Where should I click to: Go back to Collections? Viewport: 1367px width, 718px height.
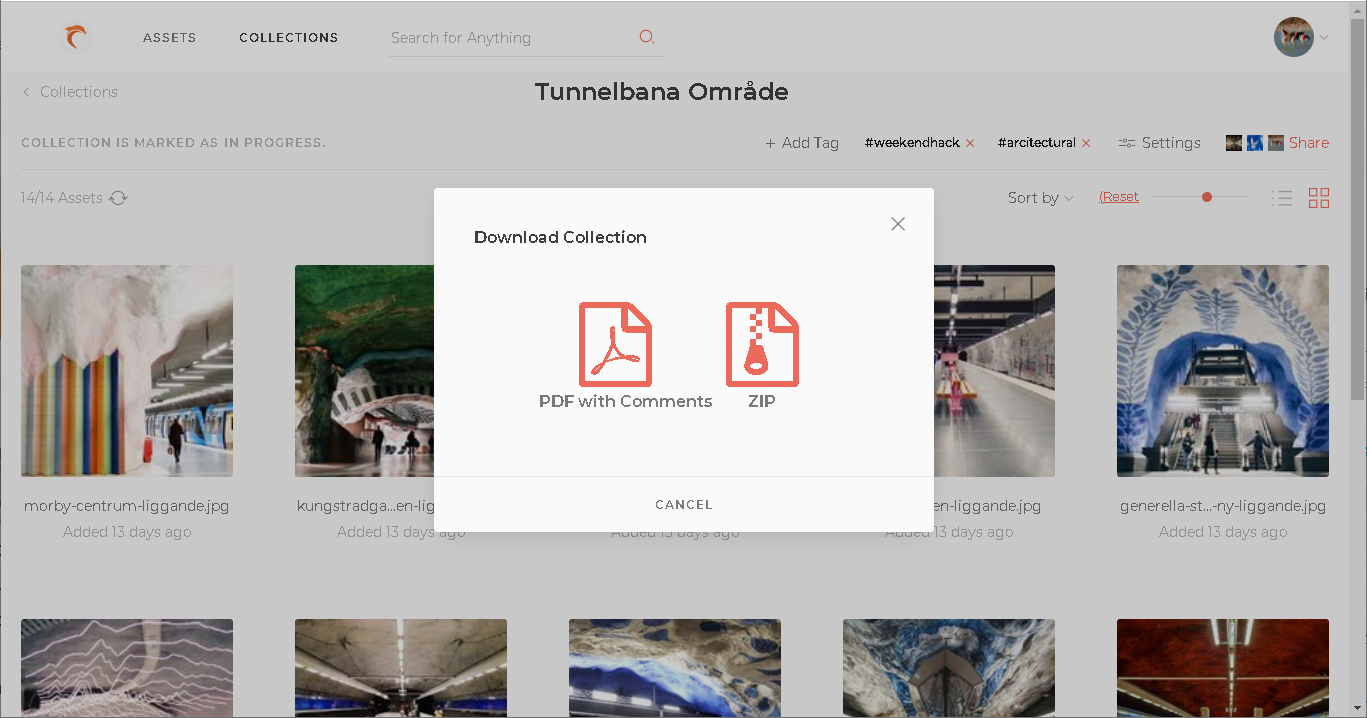[70, 92]
